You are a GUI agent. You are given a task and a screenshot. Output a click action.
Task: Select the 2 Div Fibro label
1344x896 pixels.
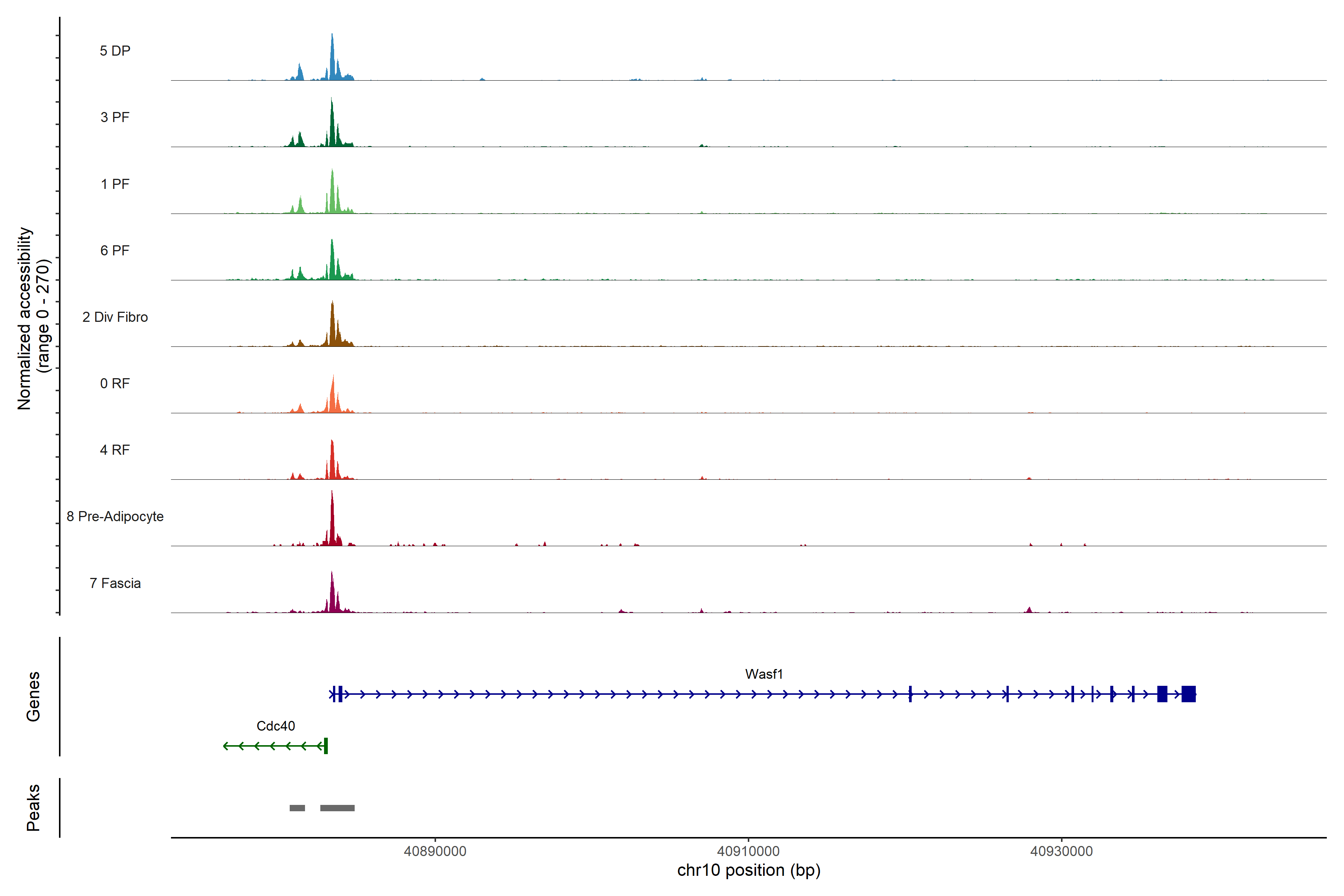click(115, 317)
